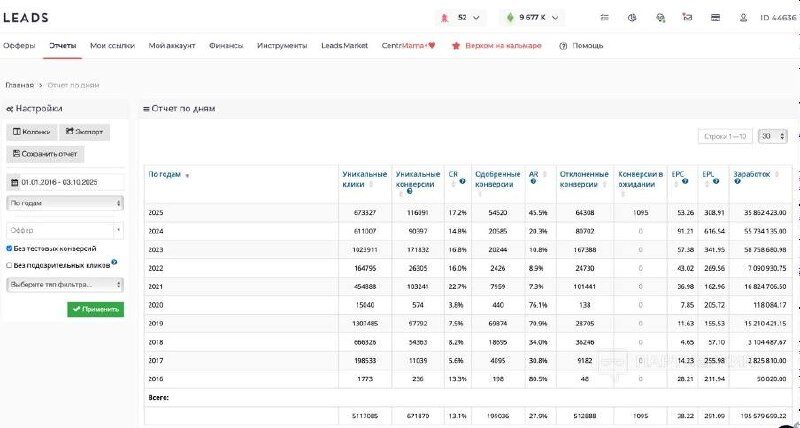Go to the "Финансы" menu section
The height and width of the screenshot is (428, 800).
coord(226,45)
